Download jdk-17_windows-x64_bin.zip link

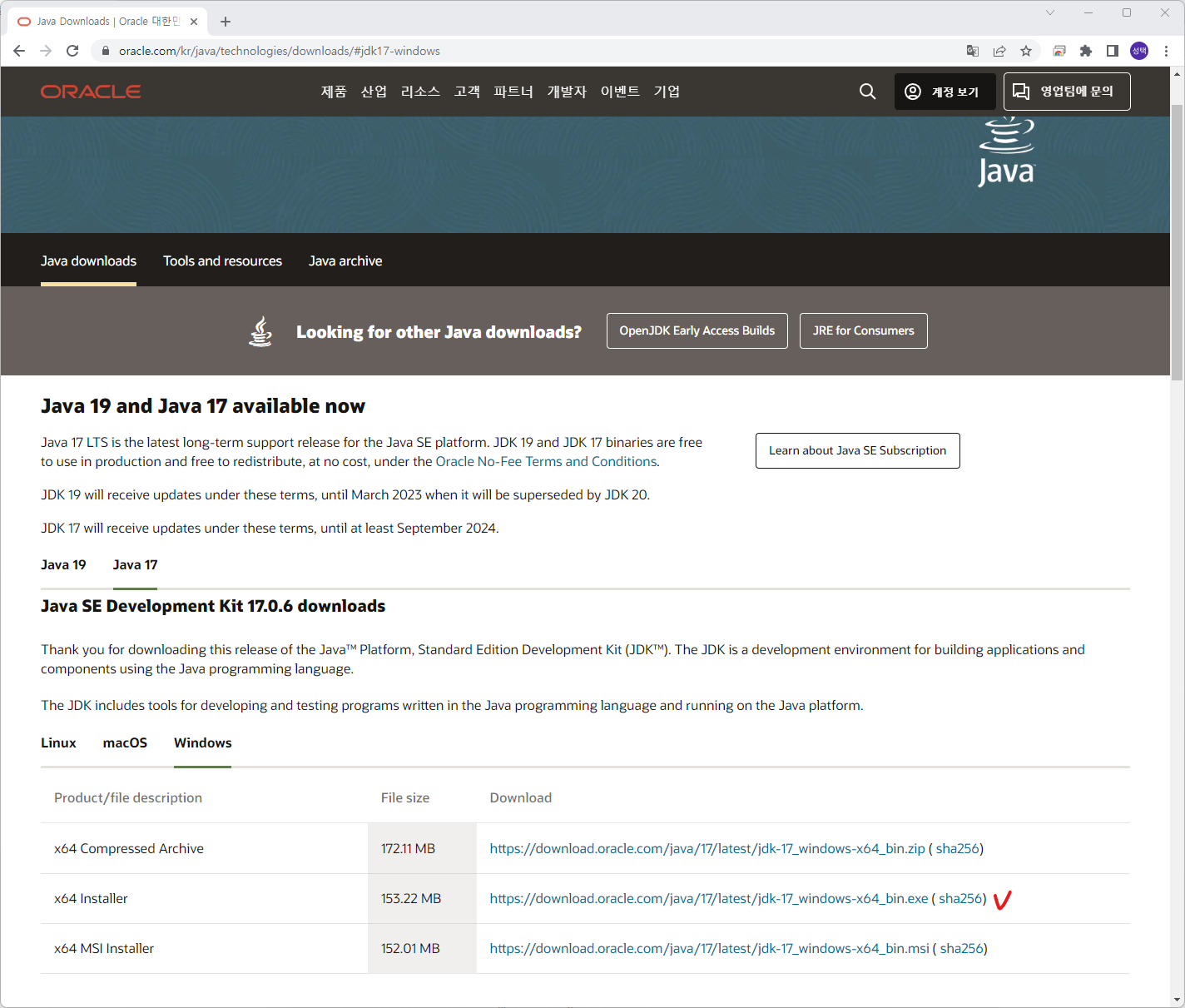click(707, 848)
